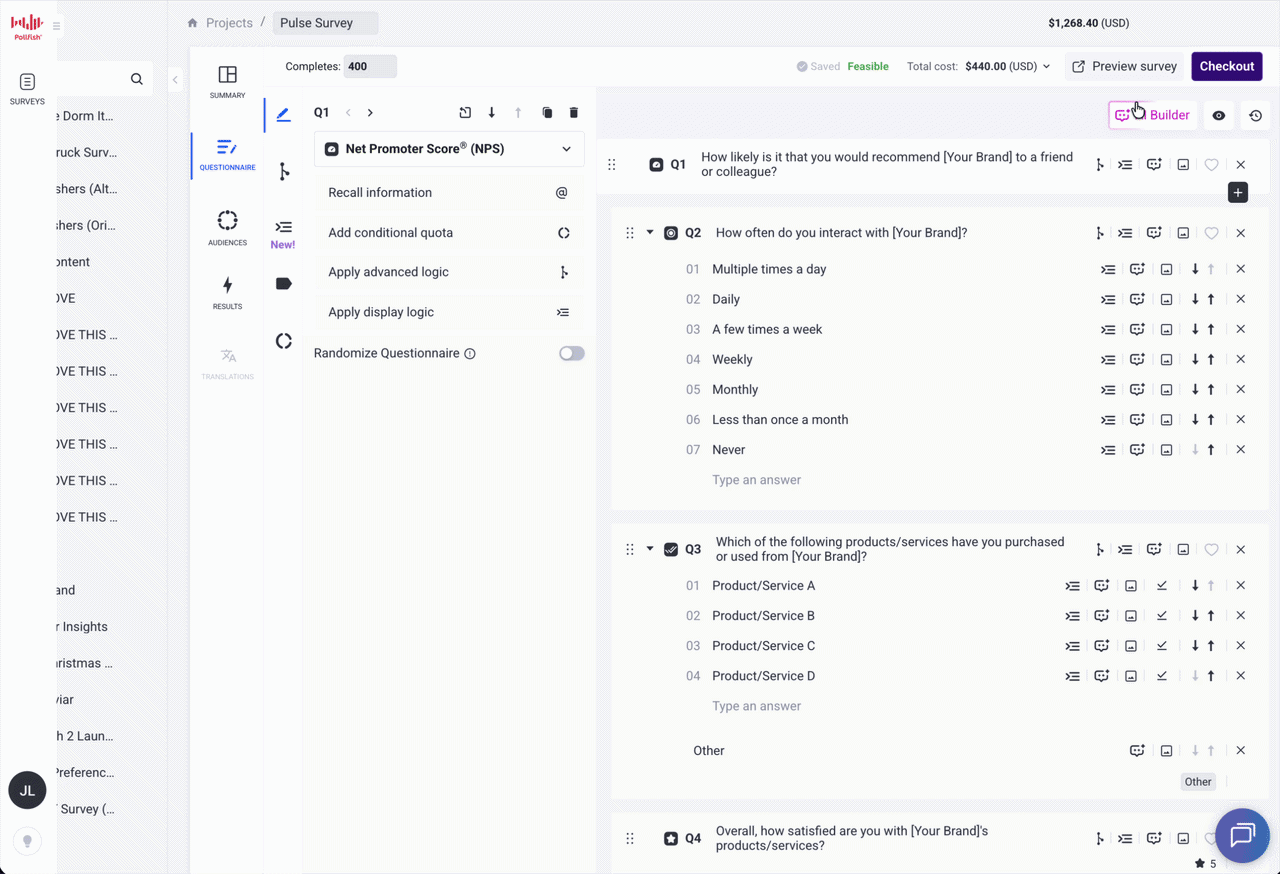Click Q2 advanced logic branch icon

pos(1100,233)
